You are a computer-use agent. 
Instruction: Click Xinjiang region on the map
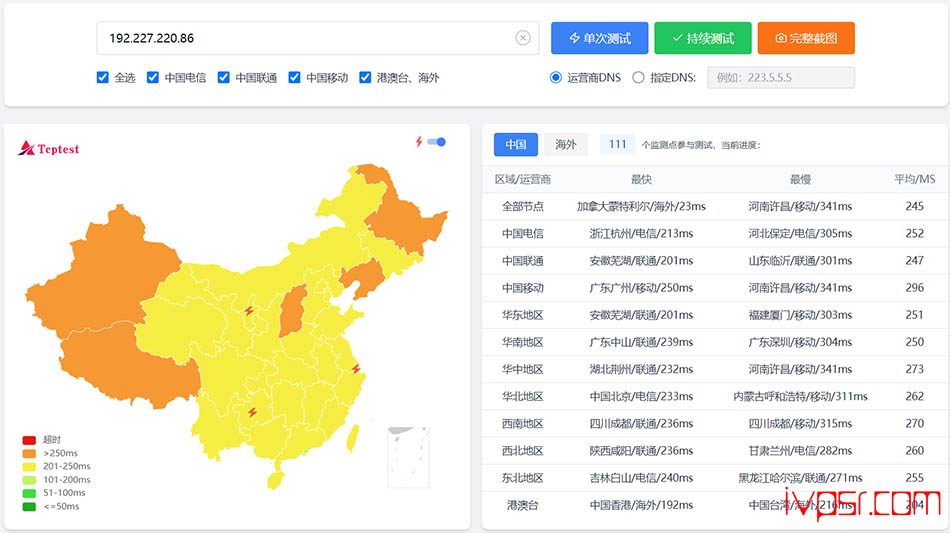[103, 273]
